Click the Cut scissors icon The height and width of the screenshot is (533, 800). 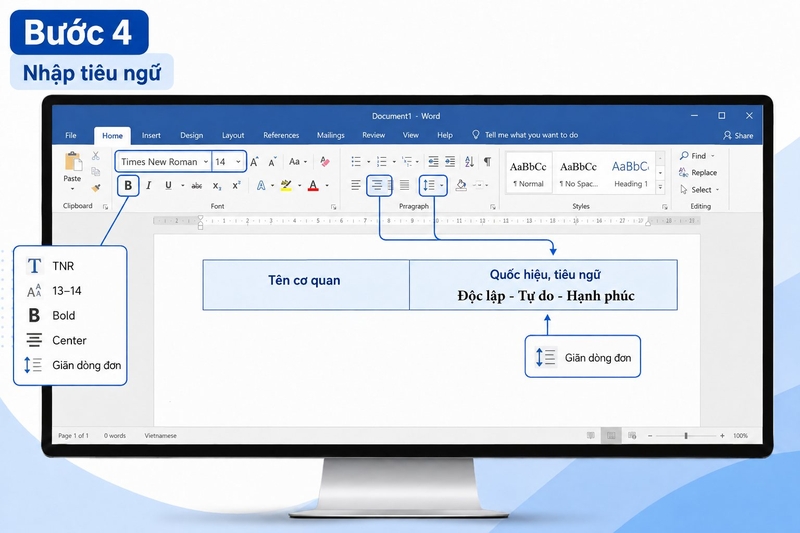point(95,156)
